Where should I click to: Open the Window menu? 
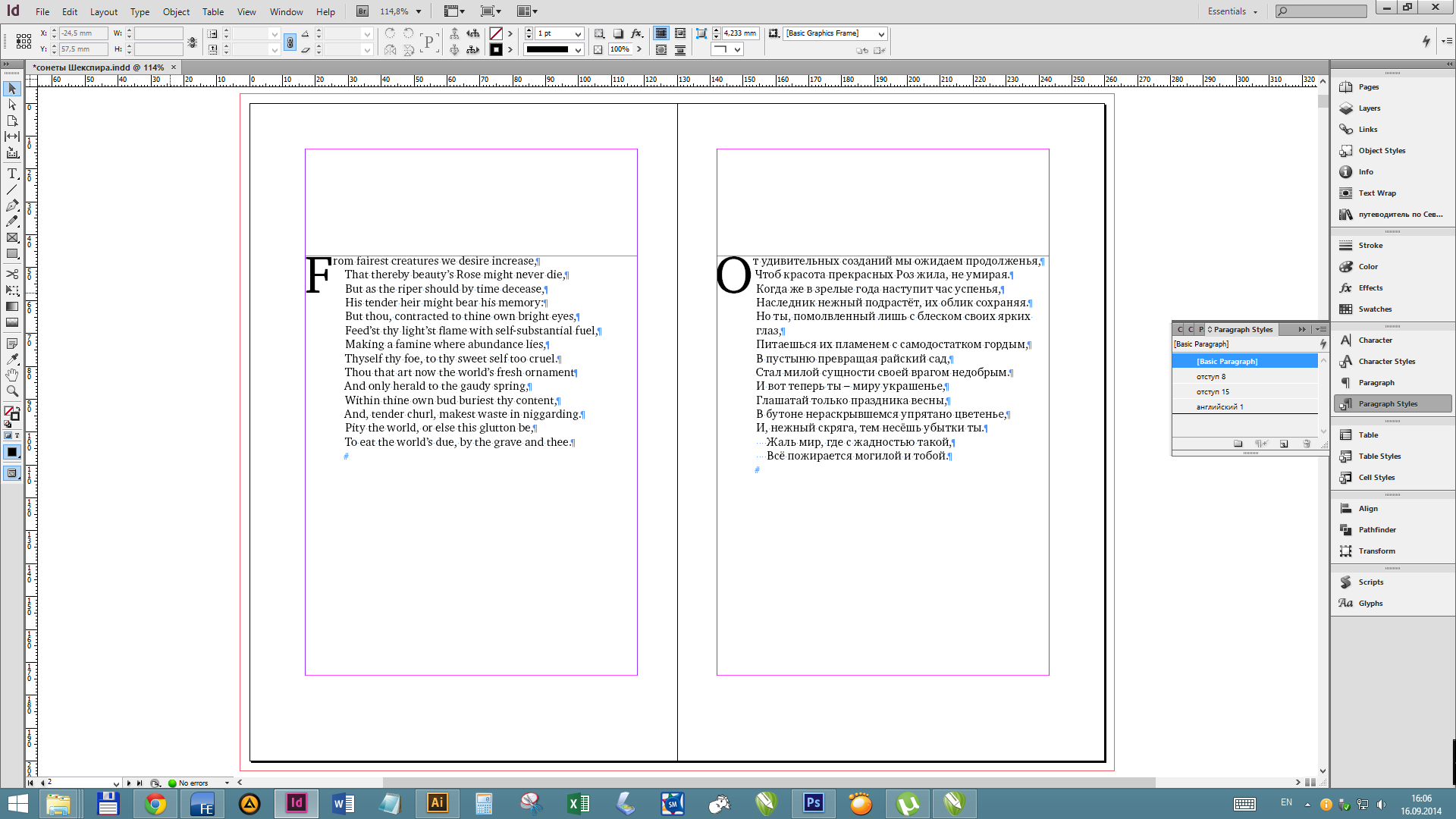[286, 11]
